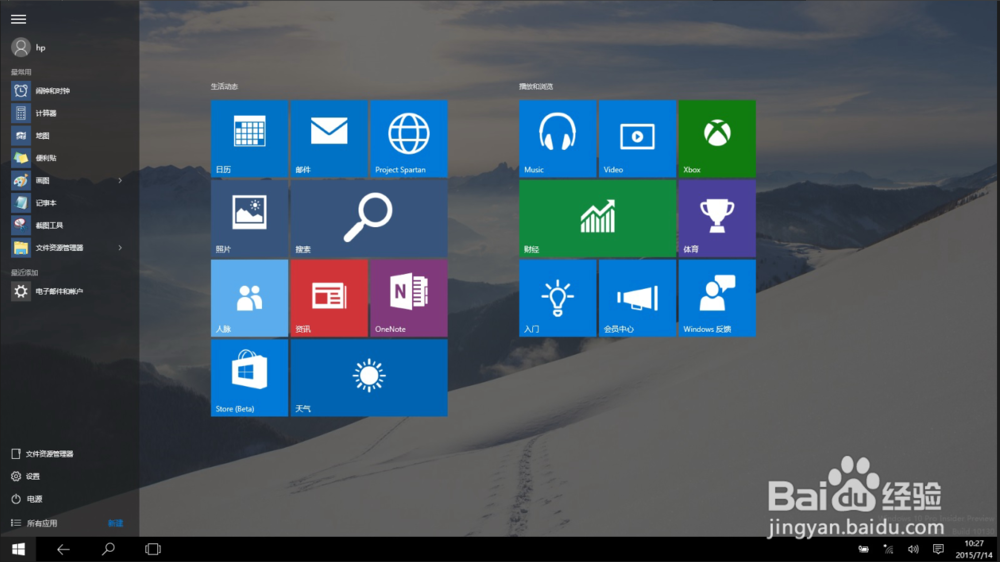This screenshot has width=1000, height=562.
Task: Open the Music tile
Action: coord(557,138)
